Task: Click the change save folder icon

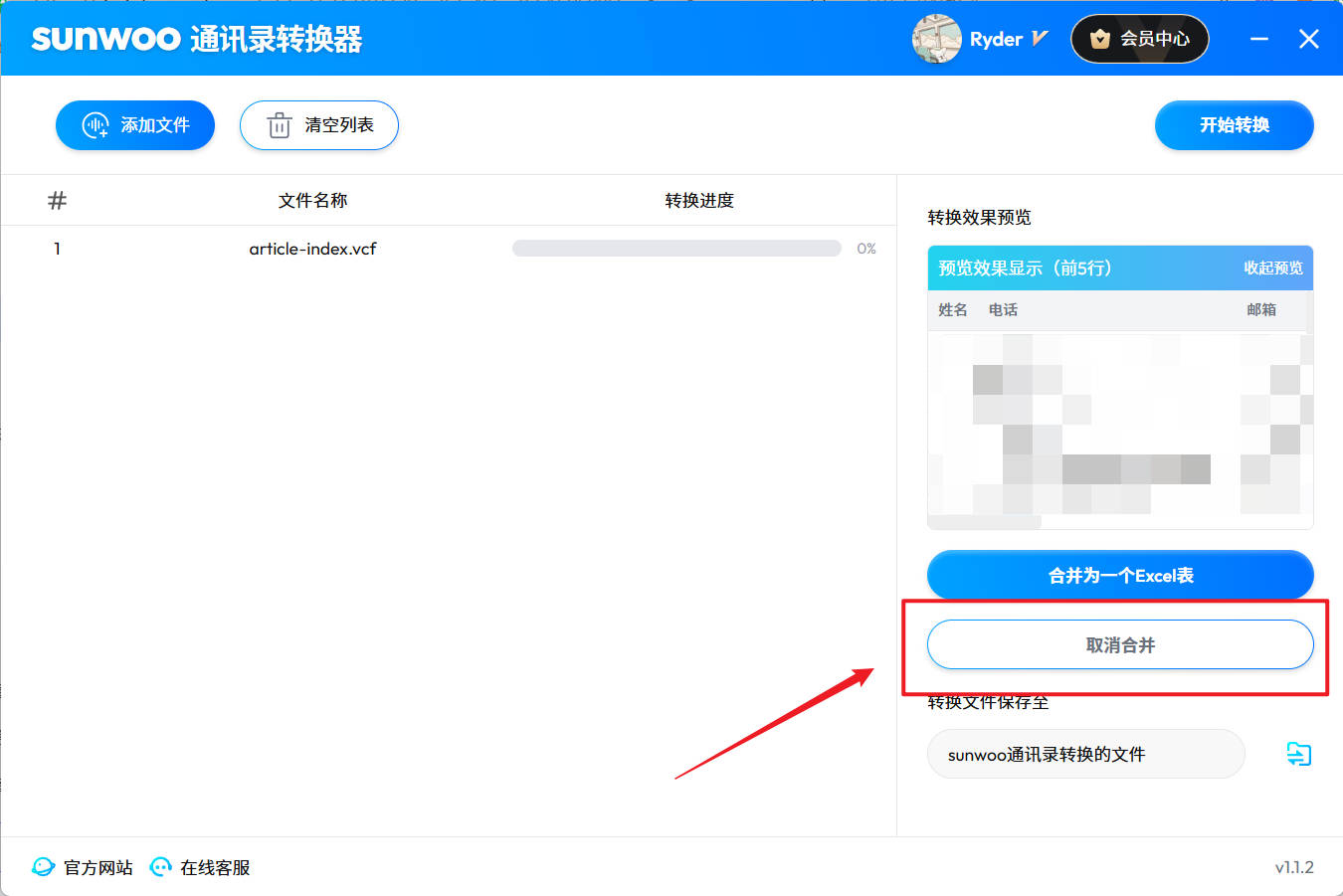Action: [x=1298, y=754]
